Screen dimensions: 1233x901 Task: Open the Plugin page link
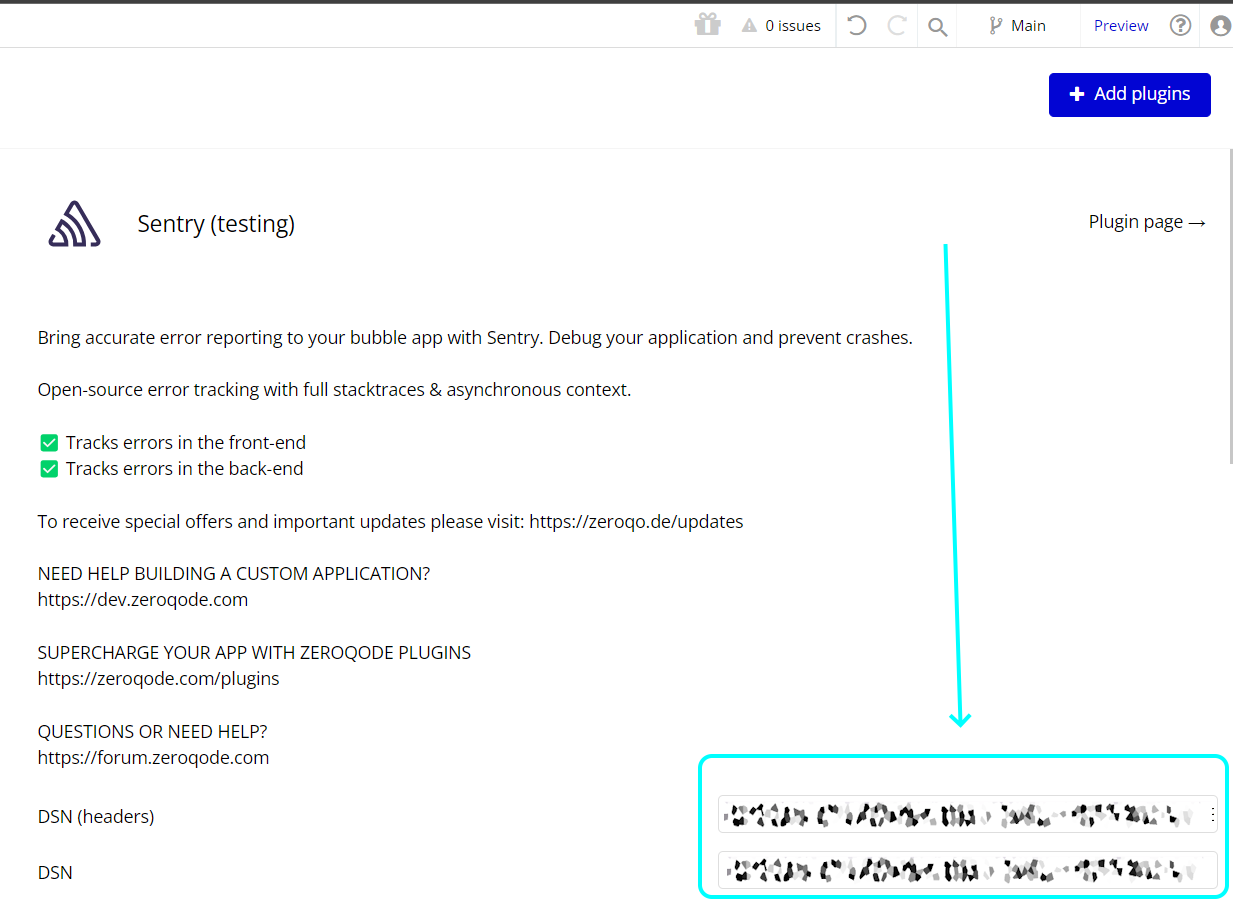click(1147, 222)
